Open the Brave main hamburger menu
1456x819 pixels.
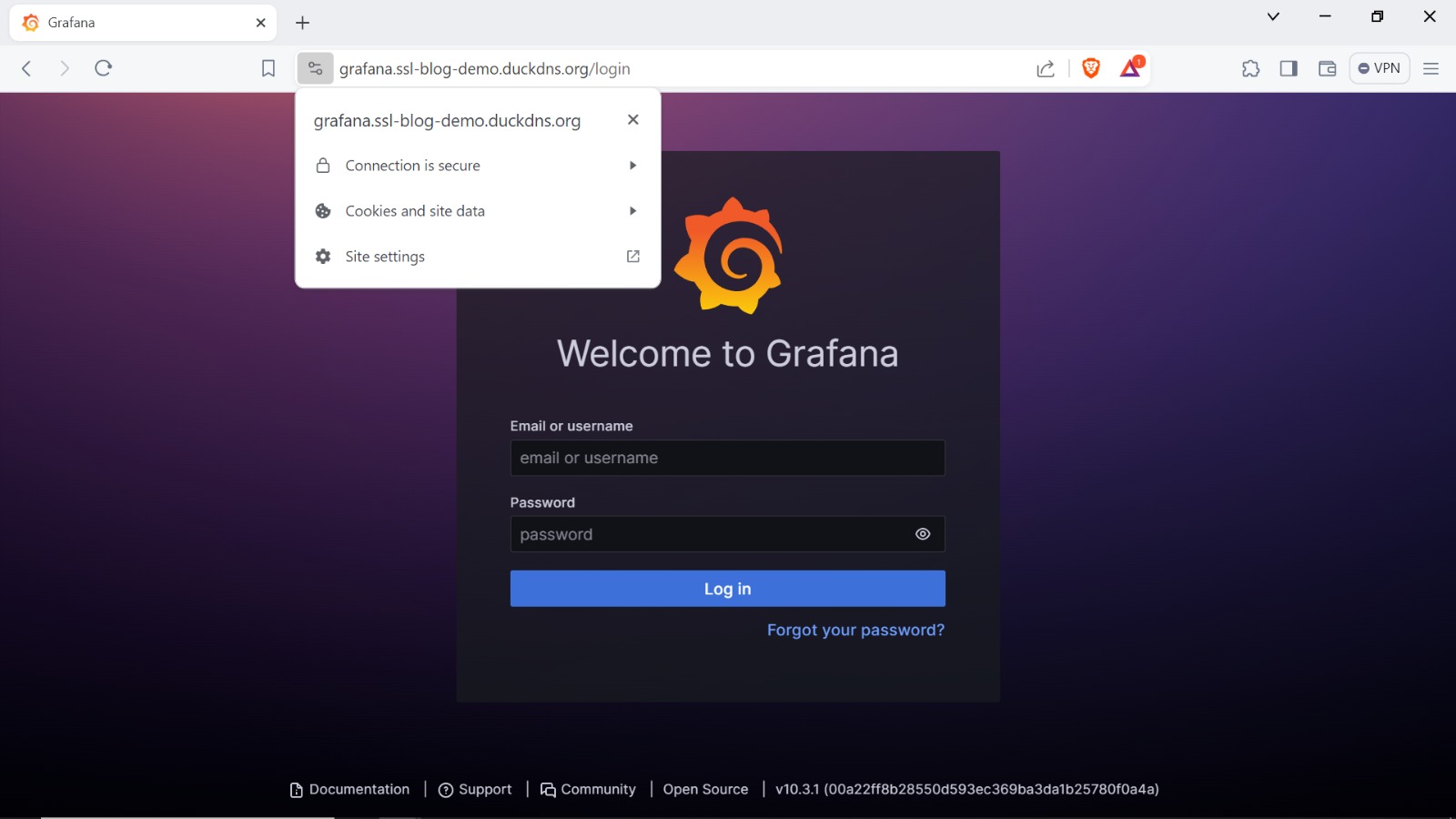[1431, 68]
